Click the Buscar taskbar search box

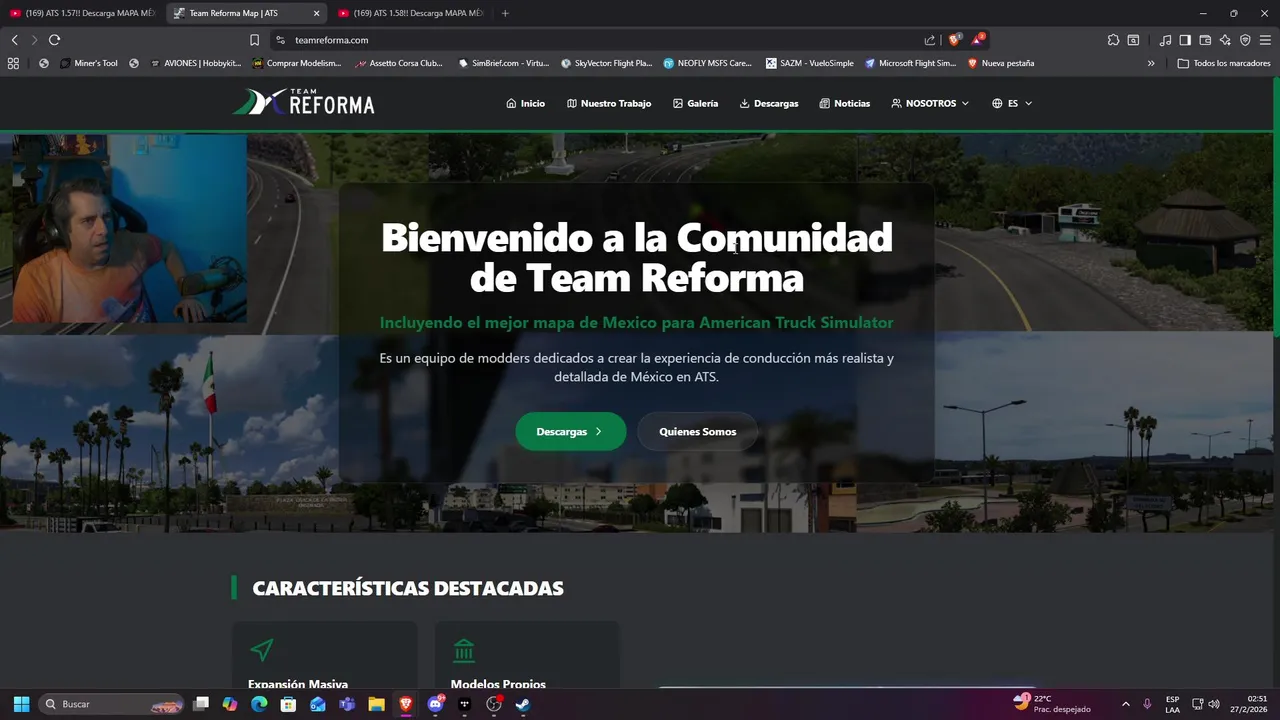pyautogui.click(x=111, y=704)
